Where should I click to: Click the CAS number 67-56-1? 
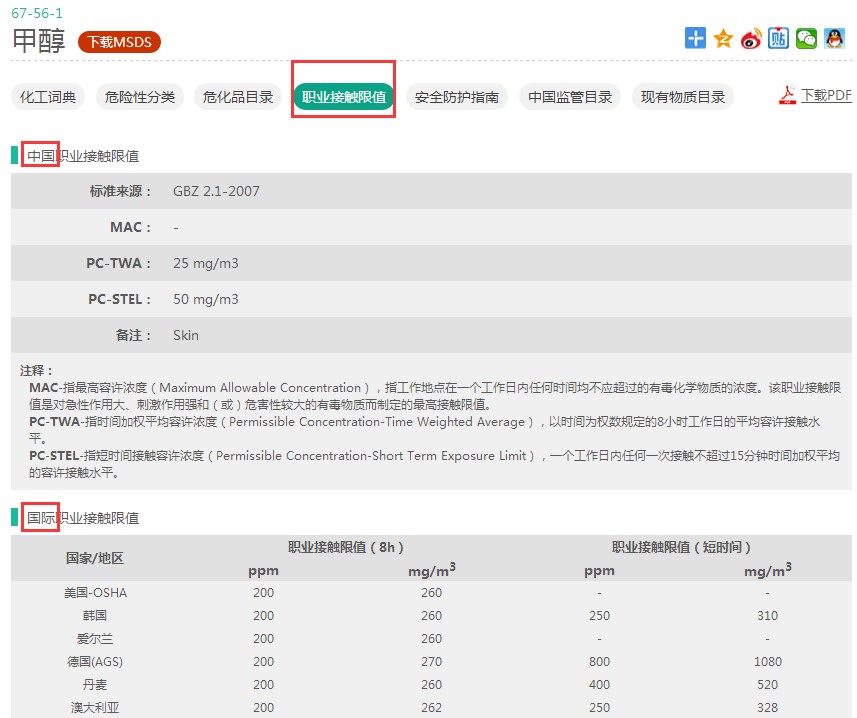tap(37, 13)
